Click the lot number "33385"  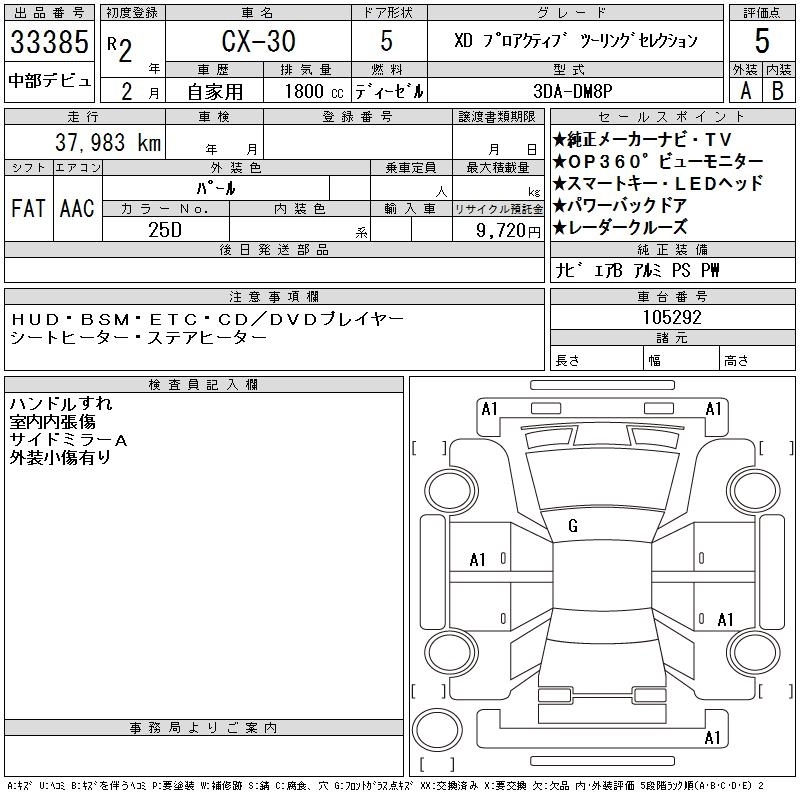(49, 42)
